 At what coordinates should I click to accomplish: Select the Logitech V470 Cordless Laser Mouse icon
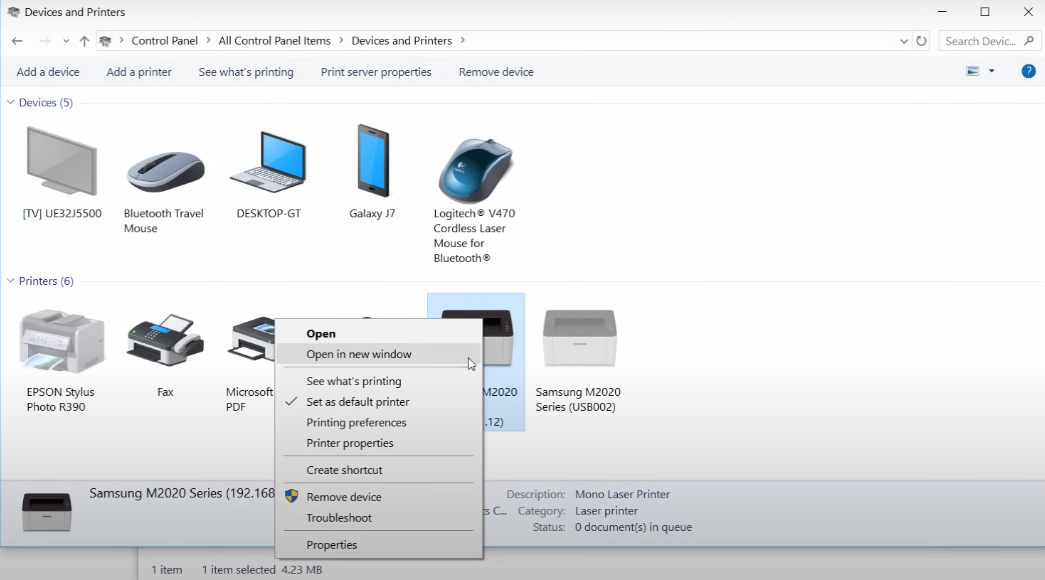475,171
